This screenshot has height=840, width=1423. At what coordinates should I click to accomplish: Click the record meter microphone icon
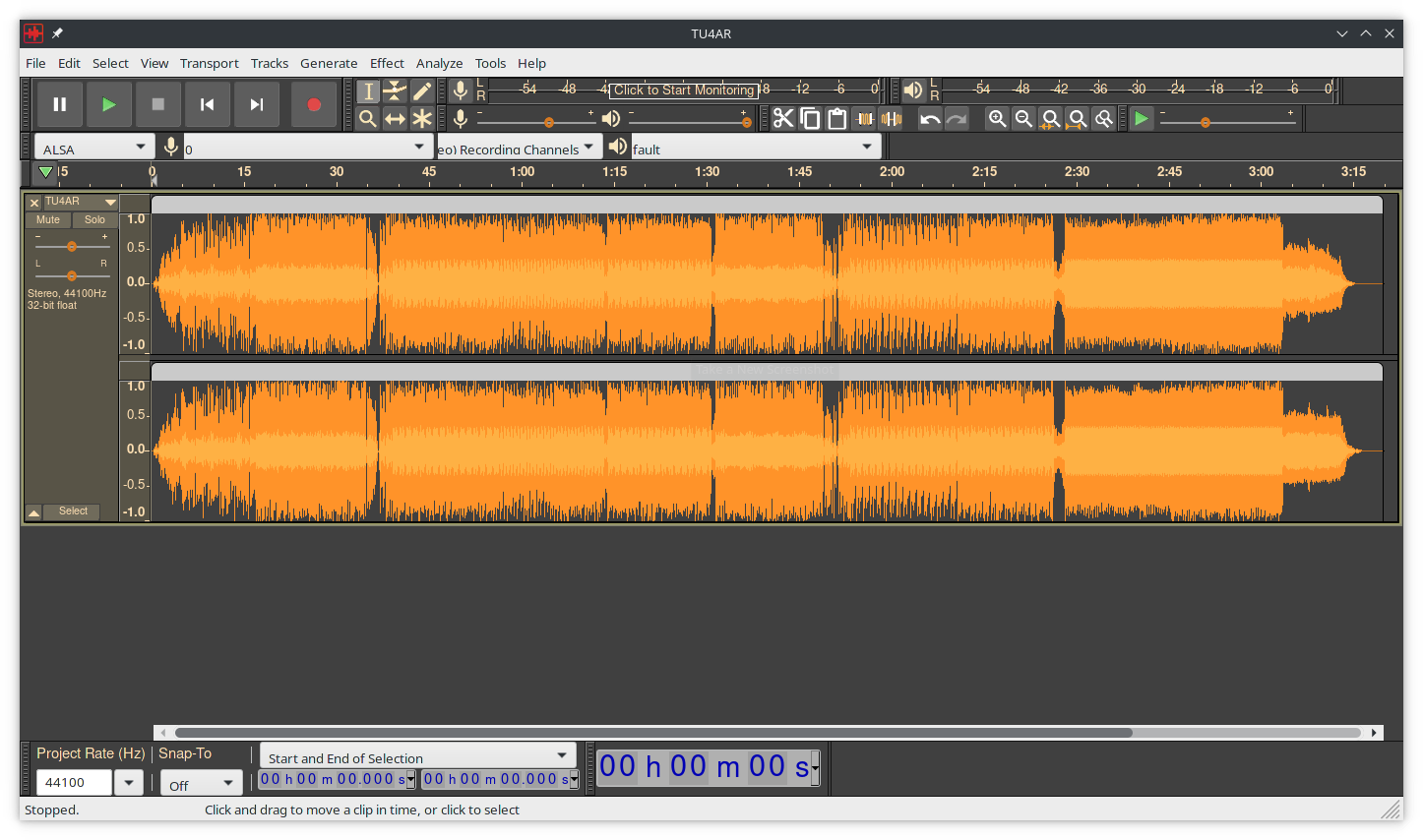click(460, 90)
